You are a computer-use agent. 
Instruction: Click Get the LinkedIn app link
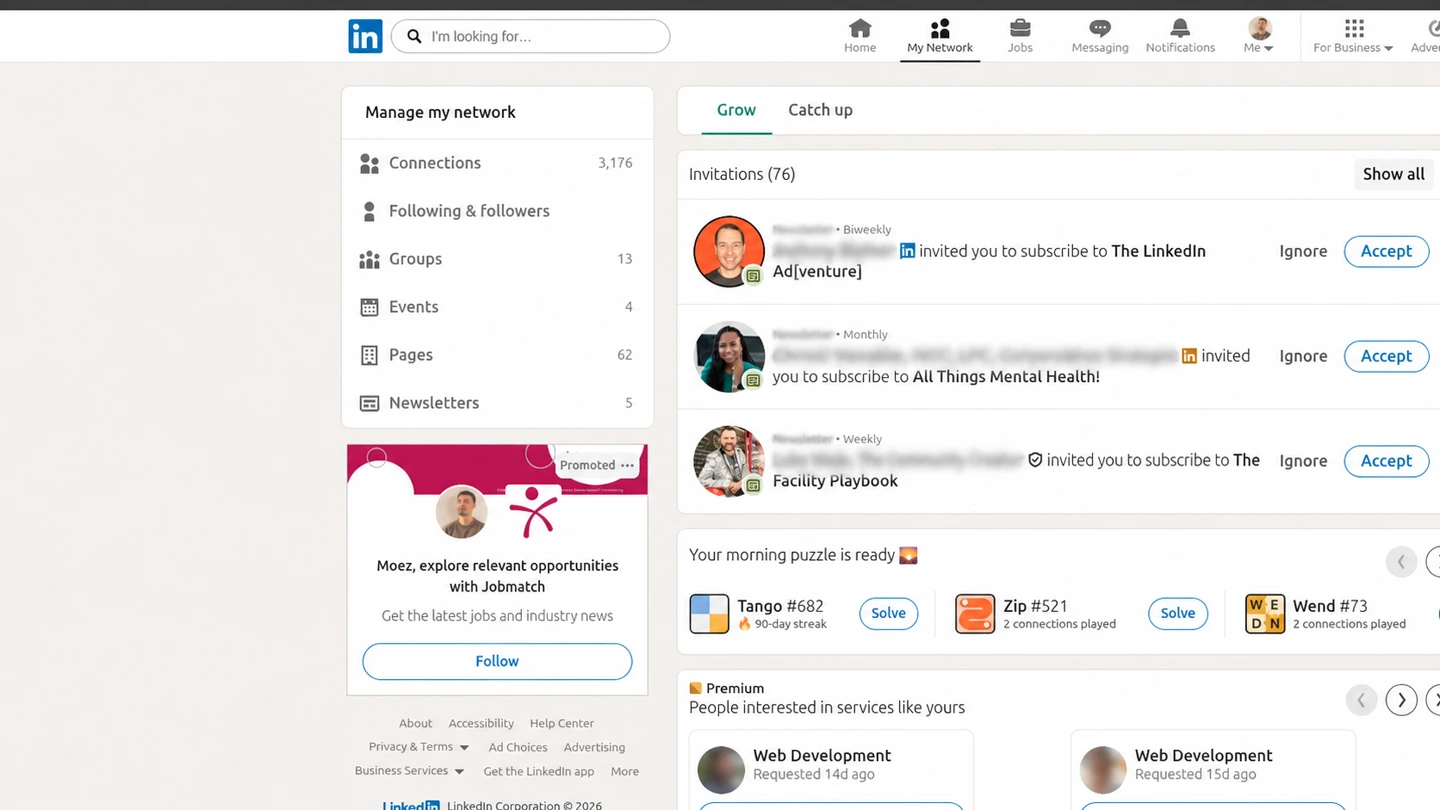pos(539,771)
